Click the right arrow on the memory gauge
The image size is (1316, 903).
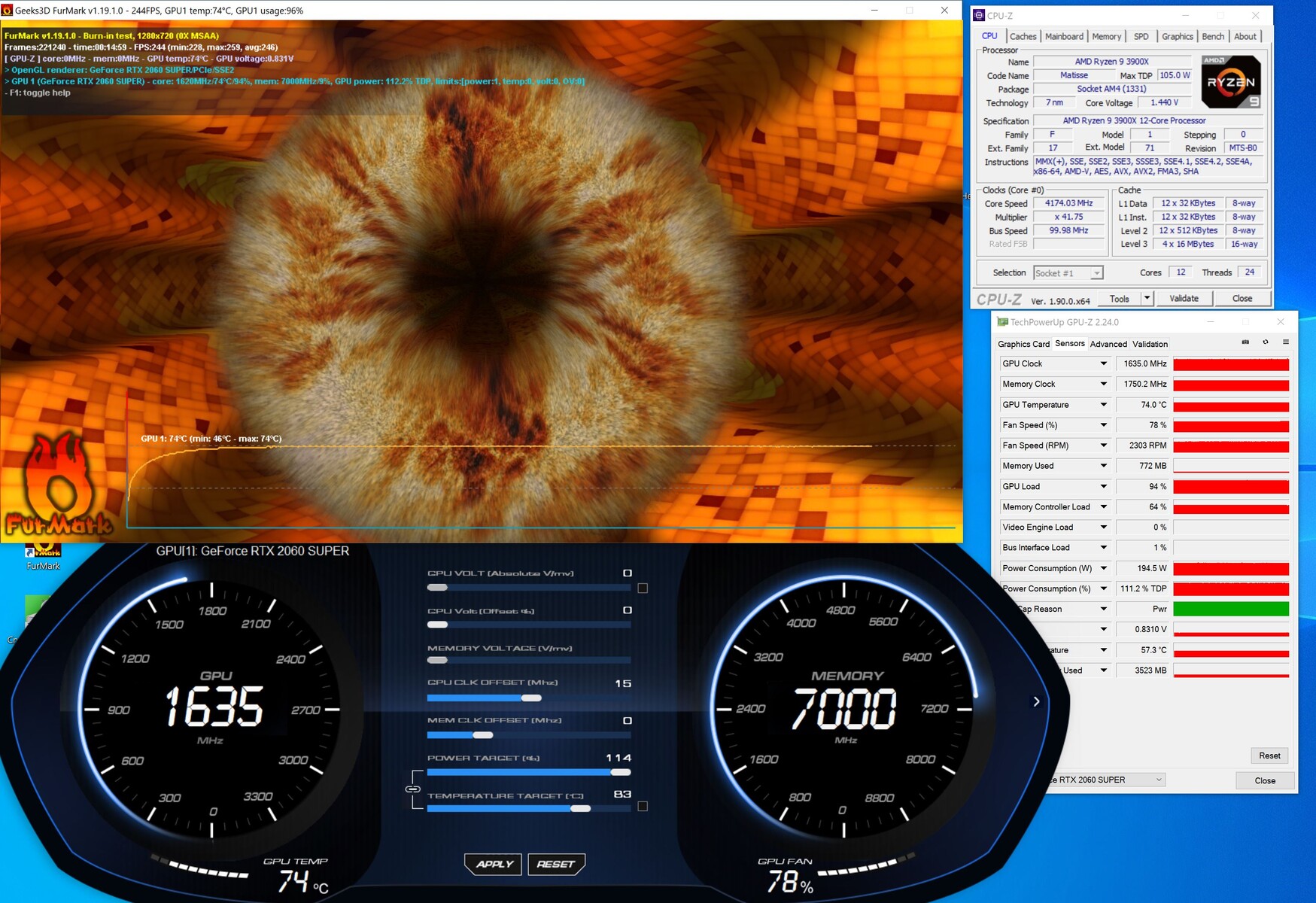1036,701
